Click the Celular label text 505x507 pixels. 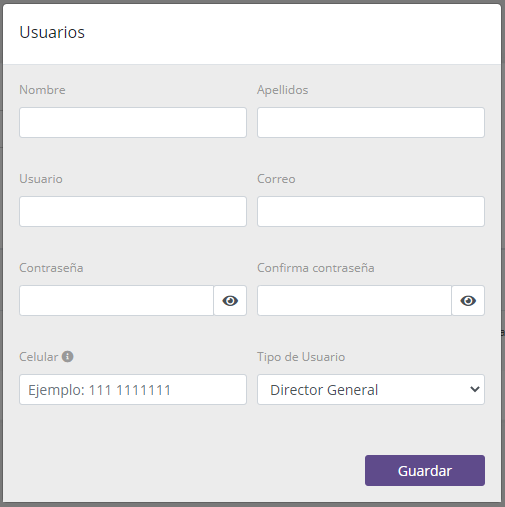[x=39, y=357]
